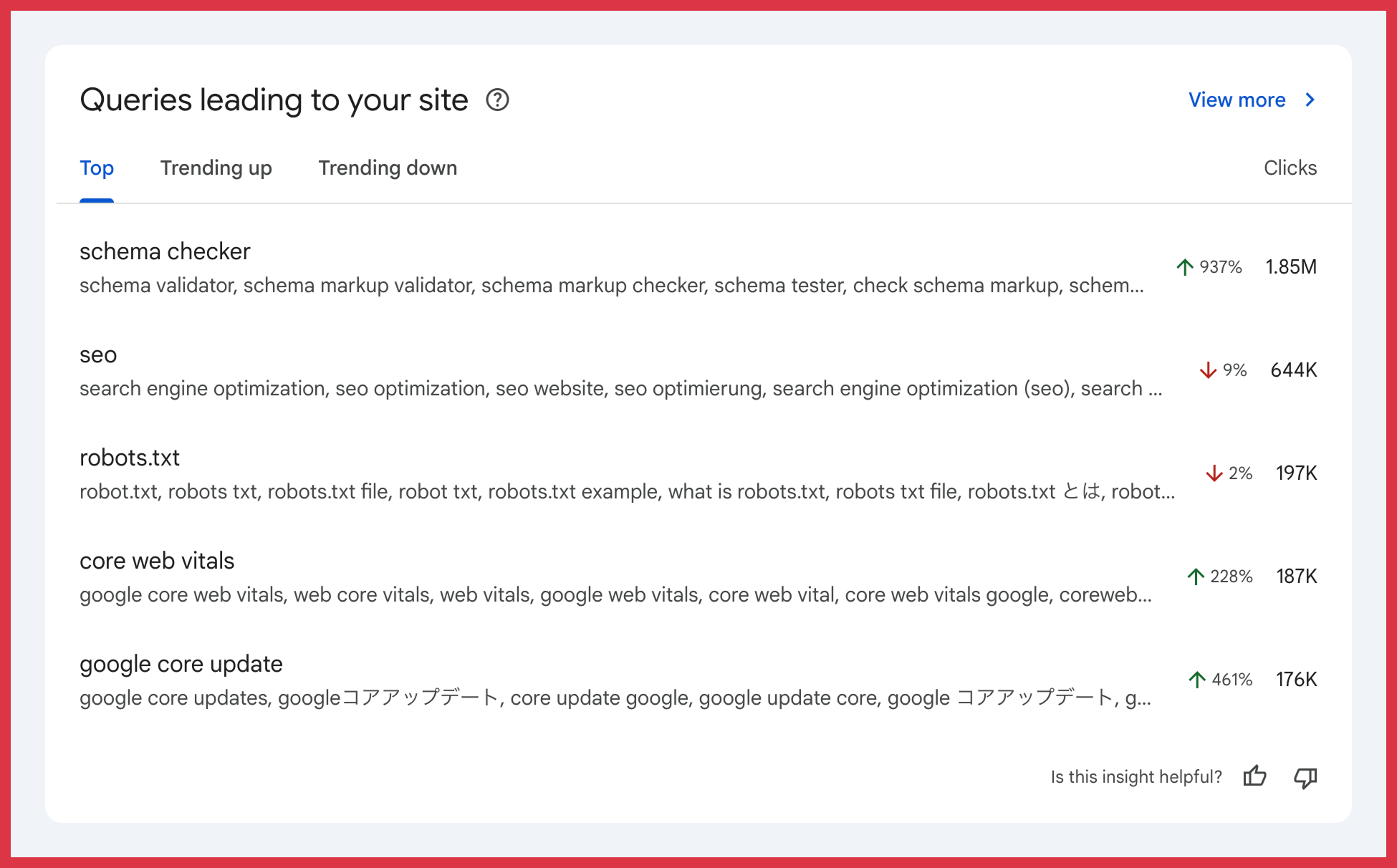Open the core web vitals query entry
The width and height of the screenshot is (1397, 868).
coord(157,561)
